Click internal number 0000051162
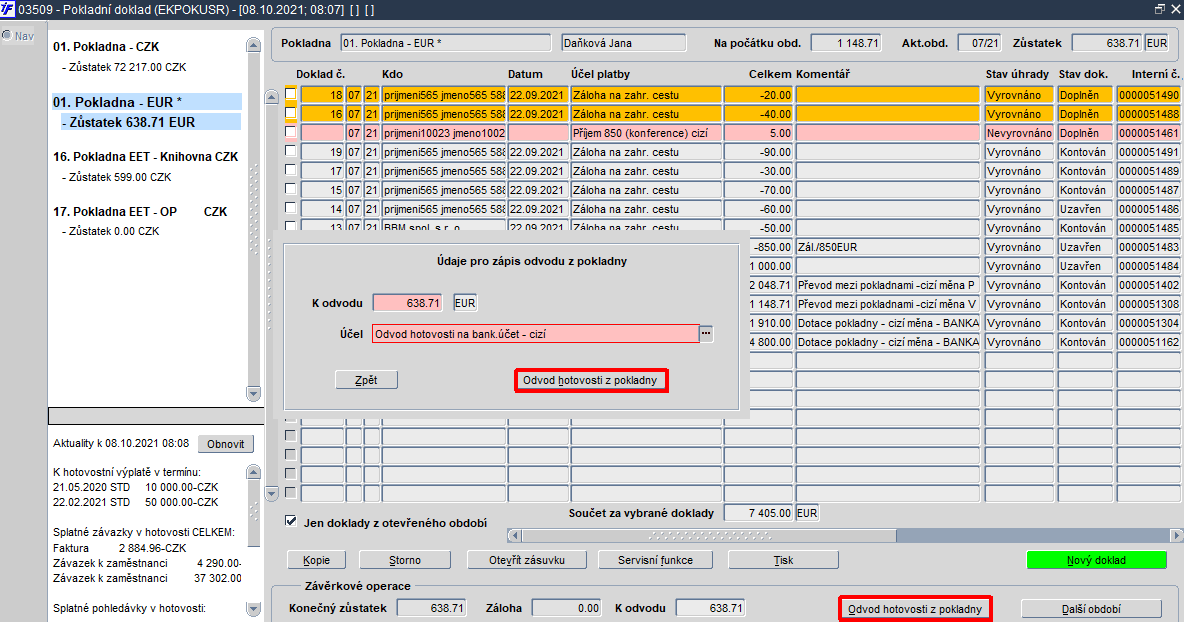This screenshot has height=622, width=1184. [1149, 342]
